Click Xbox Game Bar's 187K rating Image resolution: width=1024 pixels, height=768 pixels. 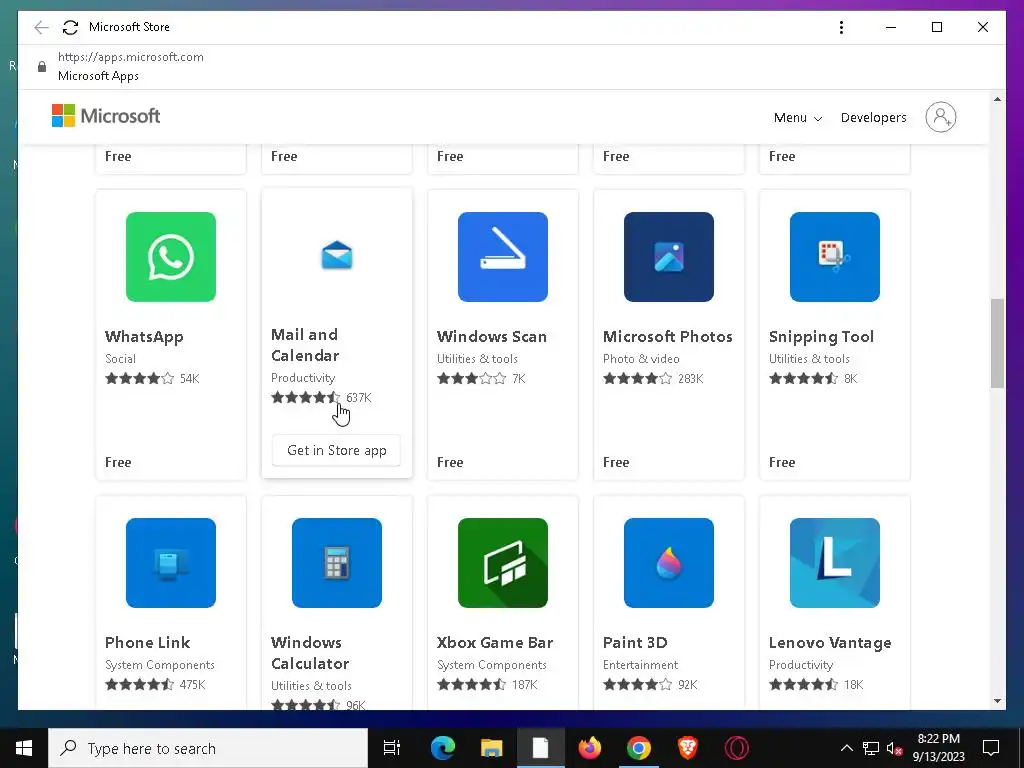(487, 684)
